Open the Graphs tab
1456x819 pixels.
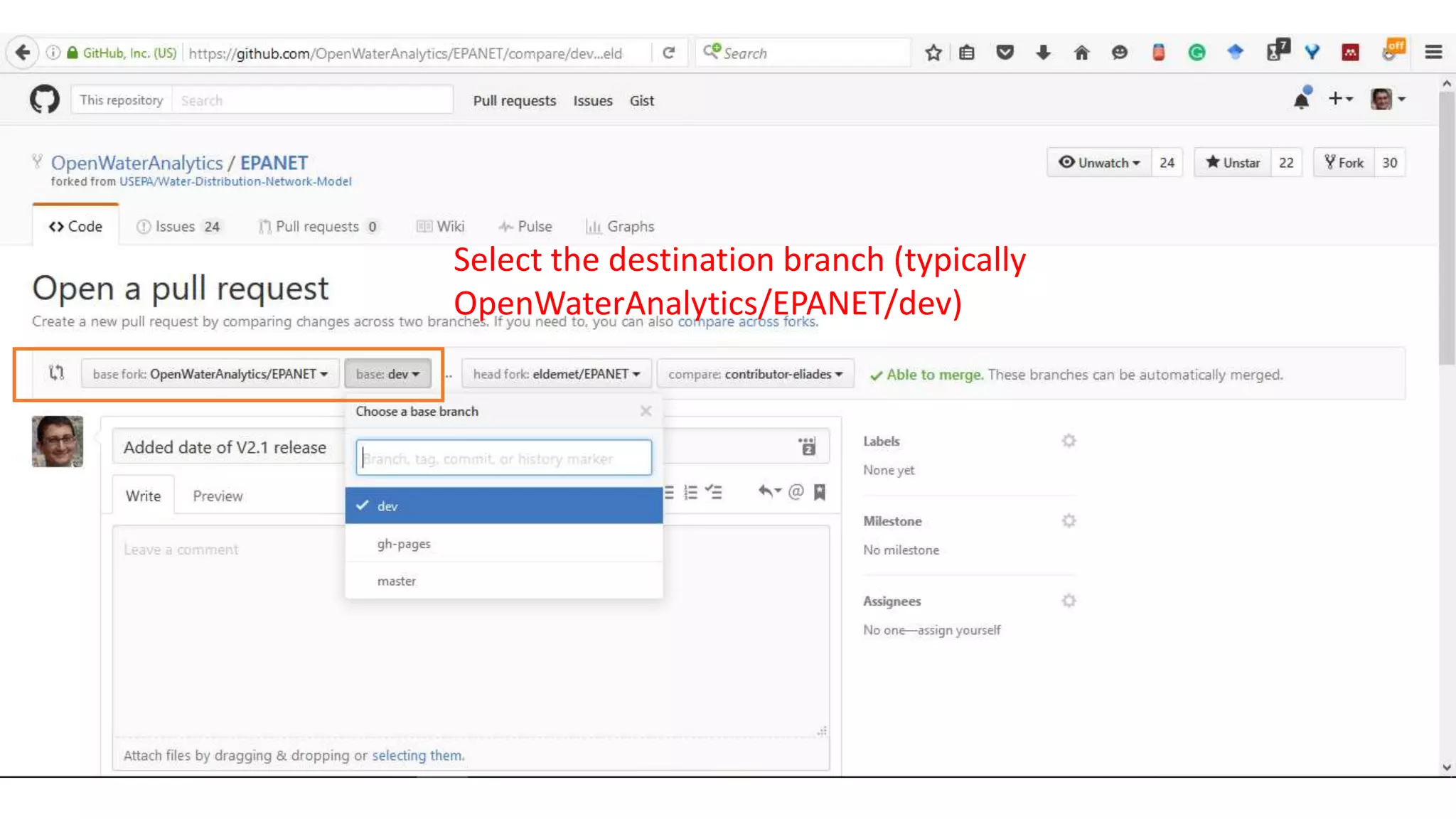pyautogui.click(x=619, y=226)
